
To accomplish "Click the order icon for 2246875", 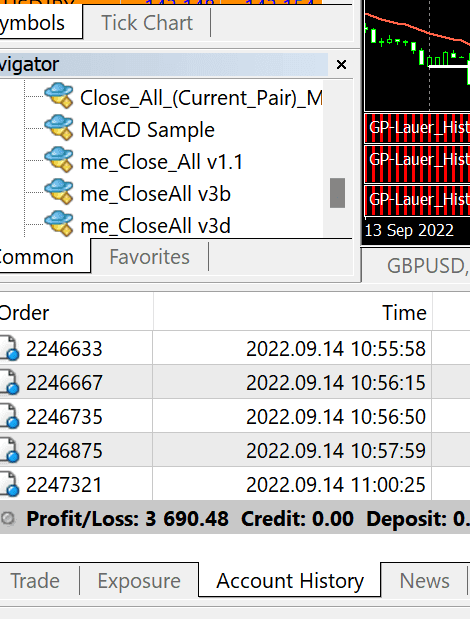I will pos(9,450).
